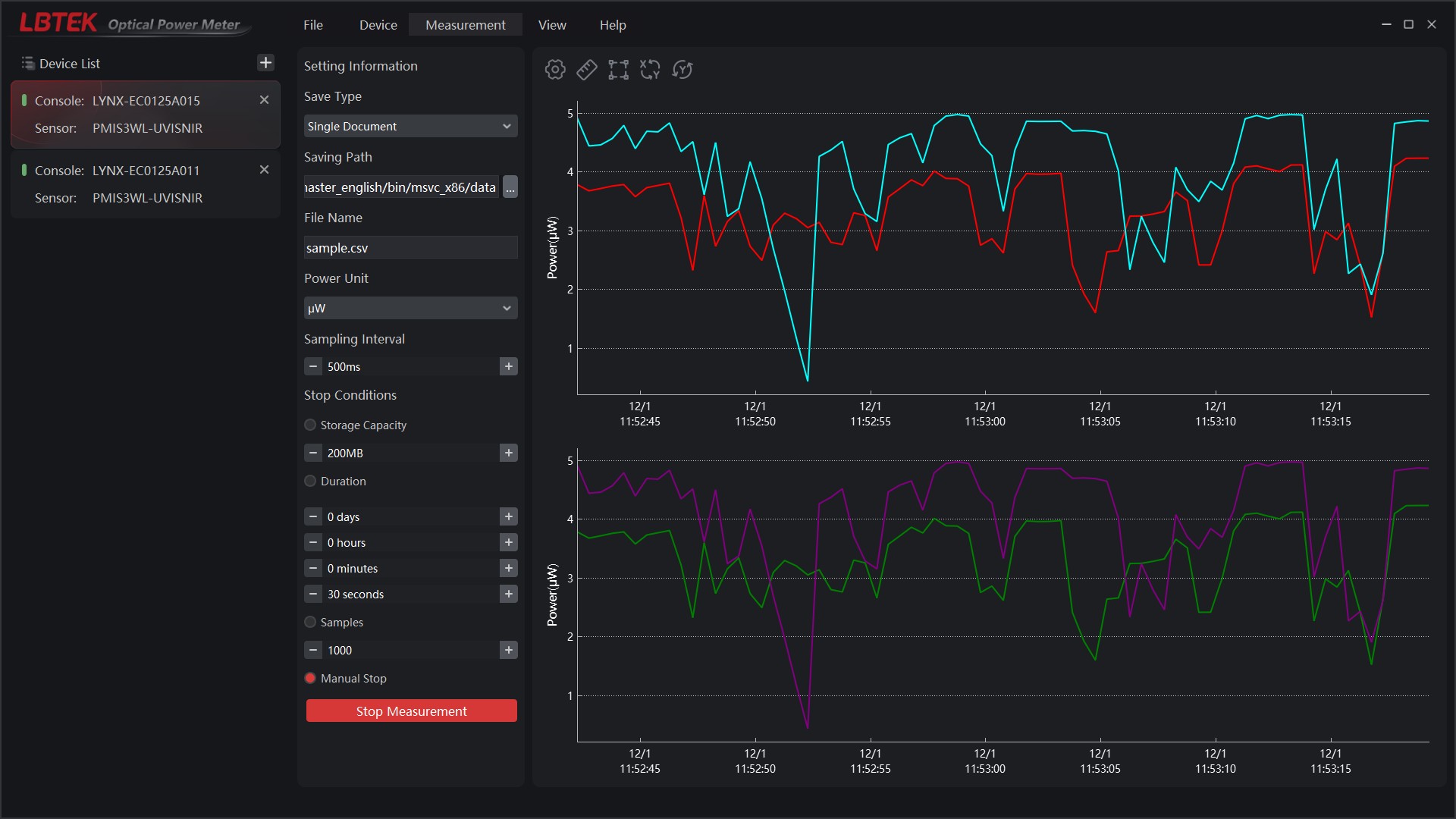Image resolution: width=1456 pixels, height=819 pixels.
Task: Choose the Samples stop condition
Action: [x=310, y=623]
